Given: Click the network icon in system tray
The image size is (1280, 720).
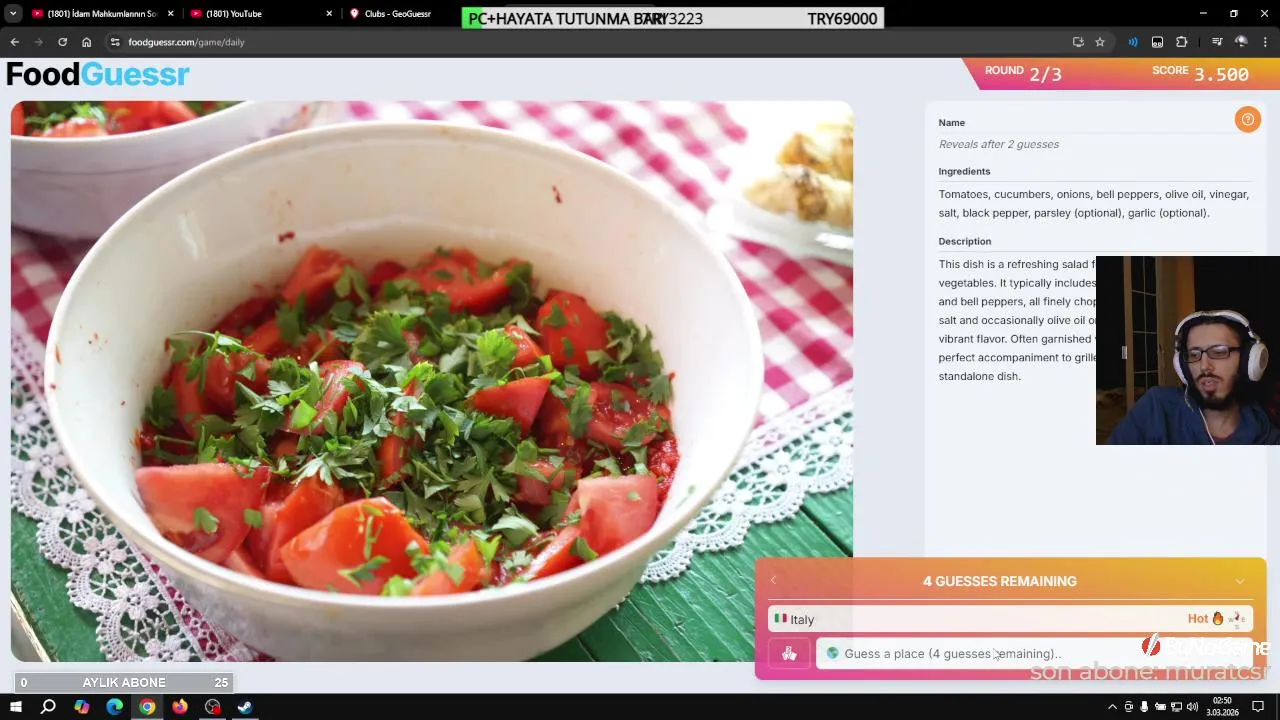Looking at the screenshot, I should (1176, 707).
